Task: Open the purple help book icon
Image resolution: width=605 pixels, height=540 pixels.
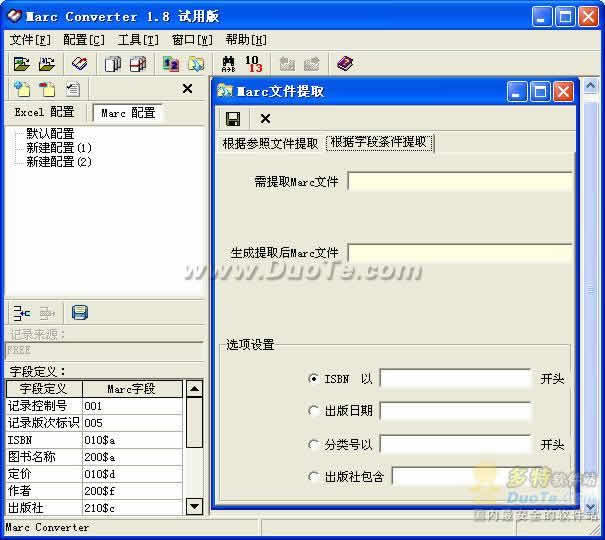Action: [345, 64]
